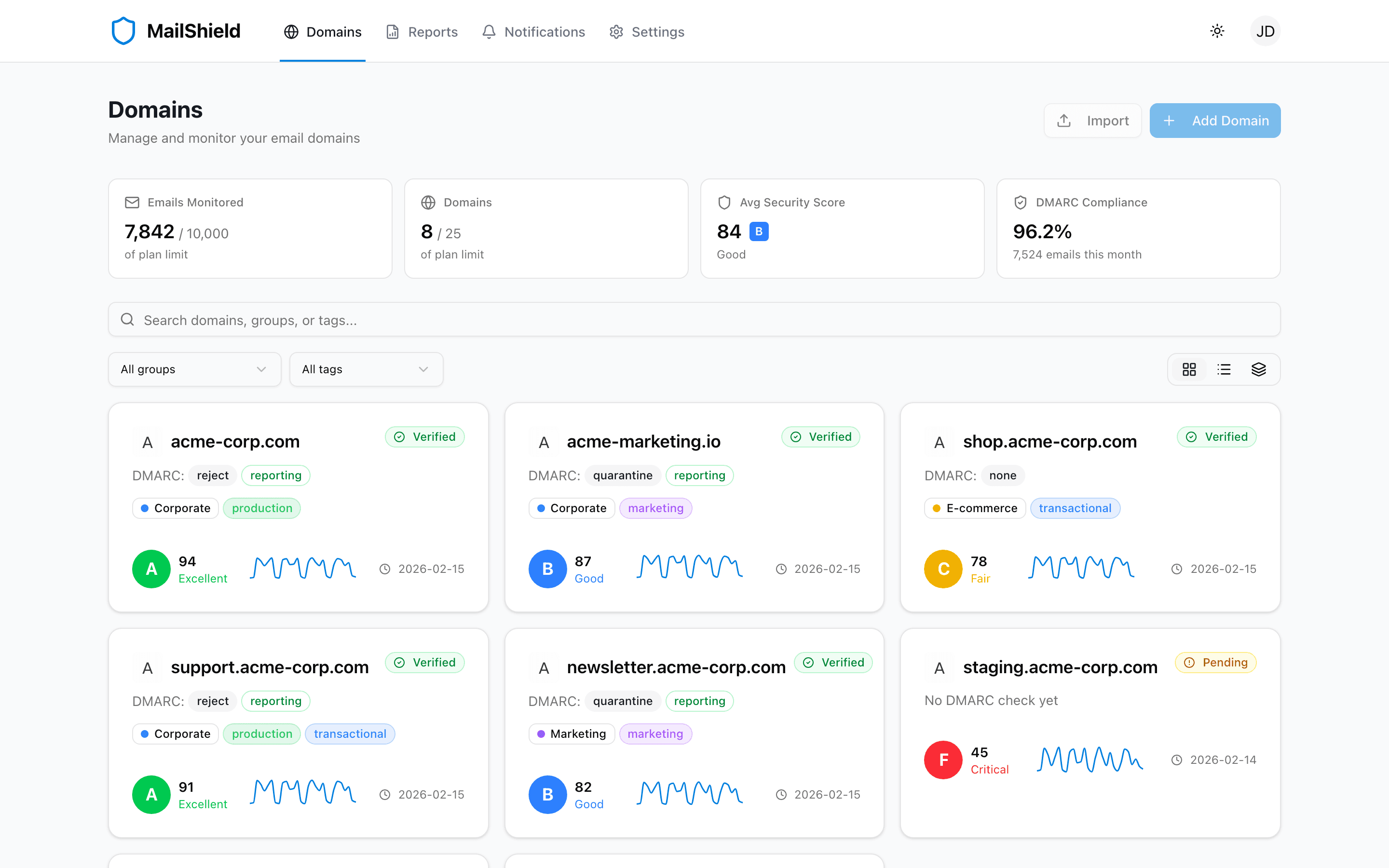
Task: Go to the Reports section
Action: coord(432,32)
